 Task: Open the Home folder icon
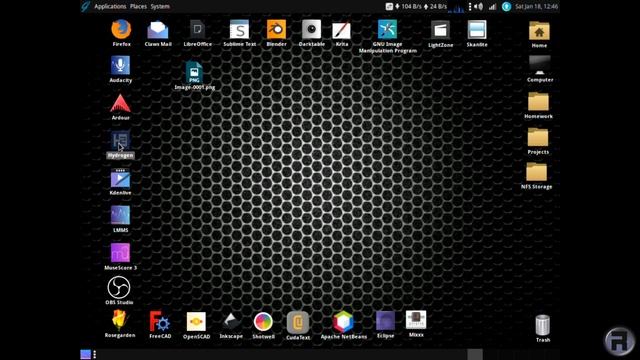click(539, 31)
